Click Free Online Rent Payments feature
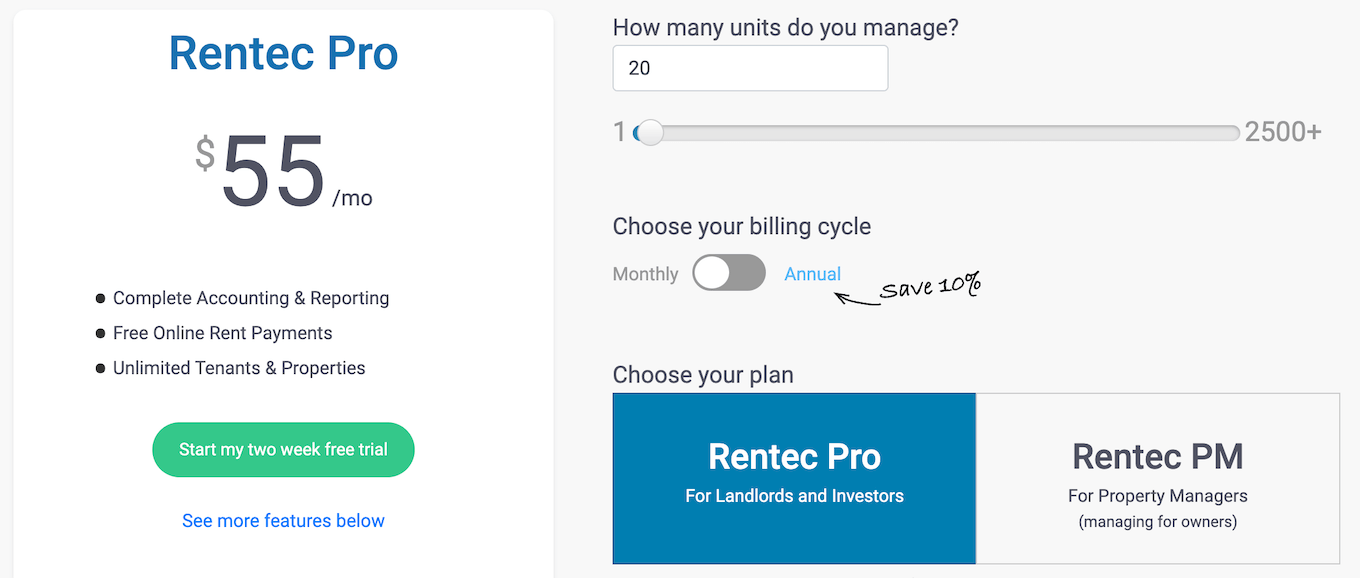Viewport: 1360px width, 578px height. (x=222, y=333)
